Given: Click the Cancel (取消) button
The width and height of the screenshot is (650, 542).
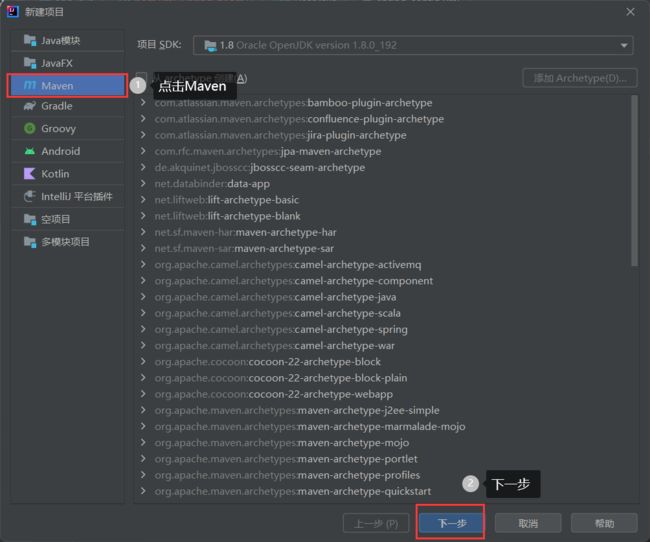Looking at the screenshot, I should point(528,523).
